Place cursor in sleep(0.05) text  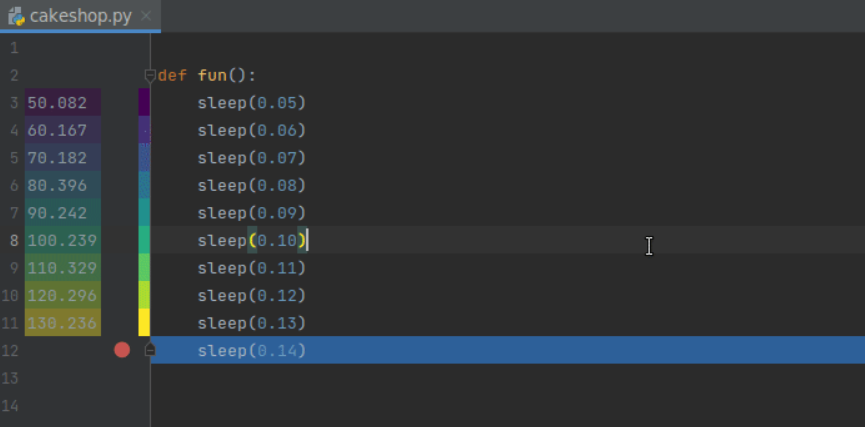(252, 103)
